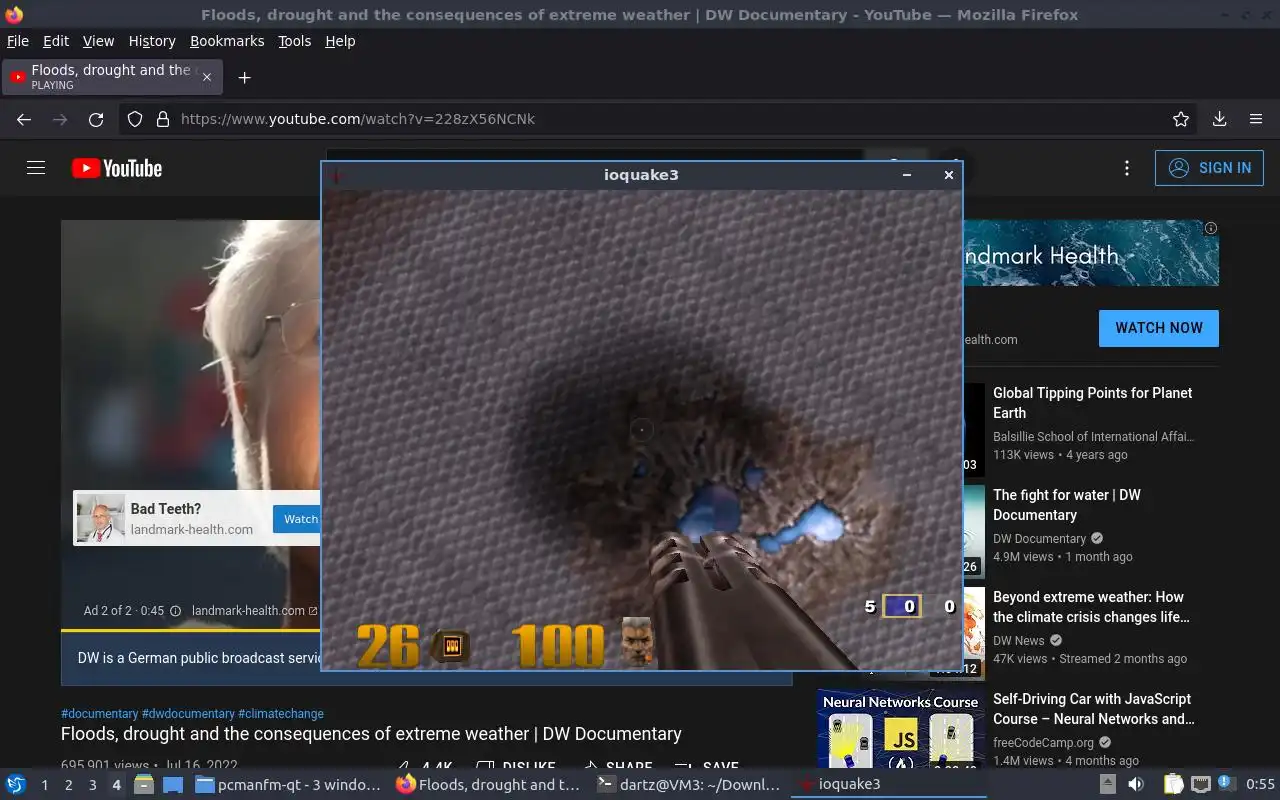Viewport: 1280px width, 800px height.
Task: Click blue score box in Quake HUD
Action: click(901, 606)
